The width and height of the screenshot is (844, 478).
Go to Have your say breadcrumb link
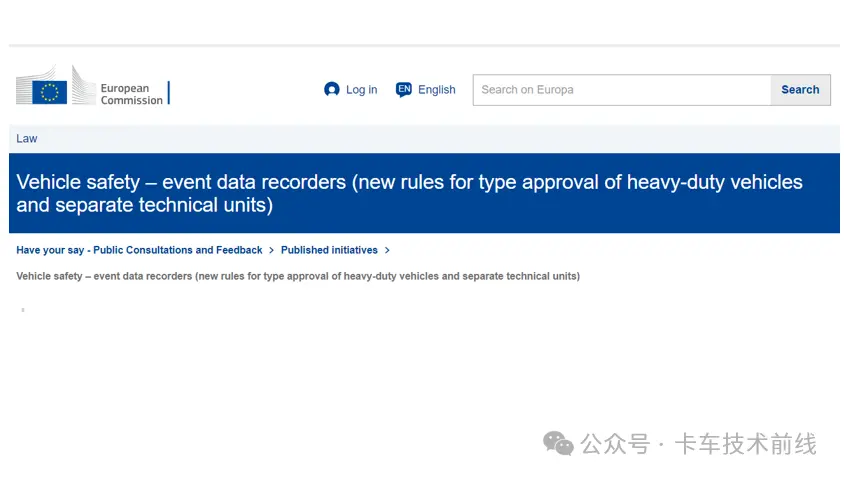tap(139, 250)
